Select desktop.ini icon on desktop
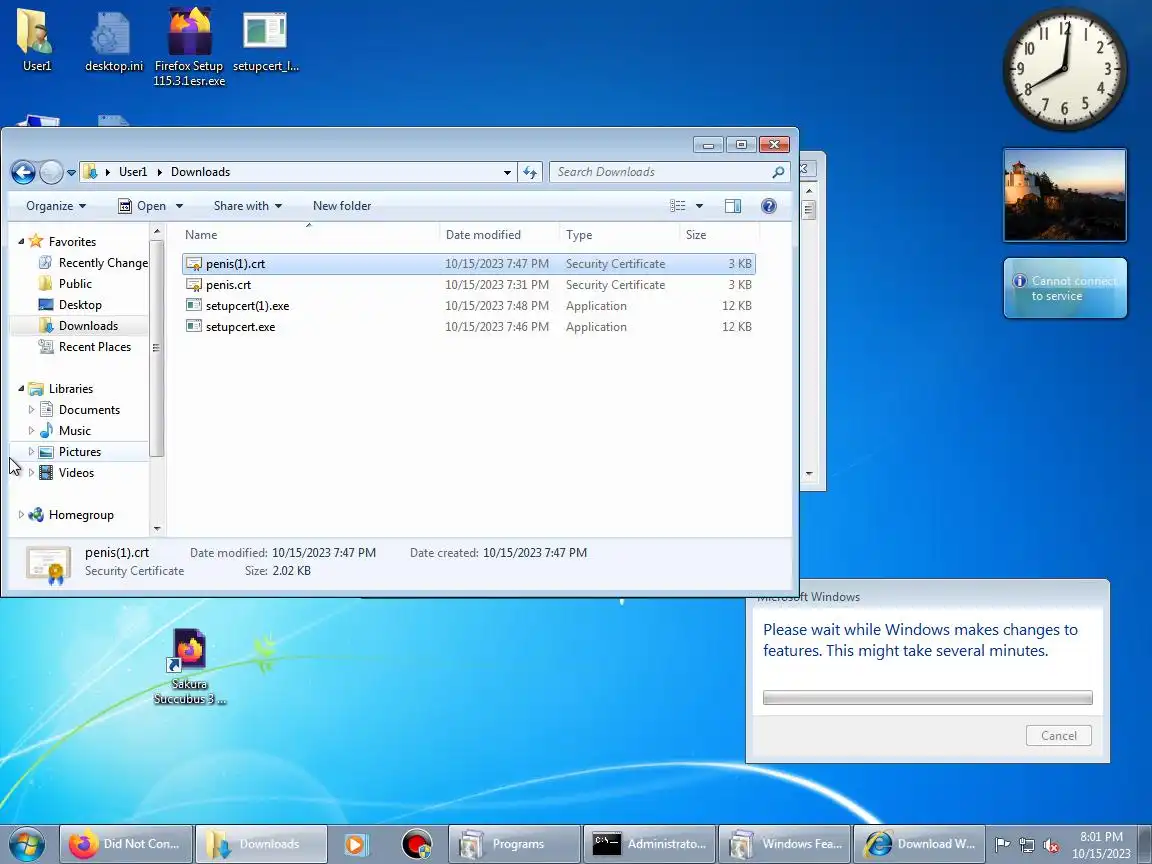 click(x=114, y=40)
